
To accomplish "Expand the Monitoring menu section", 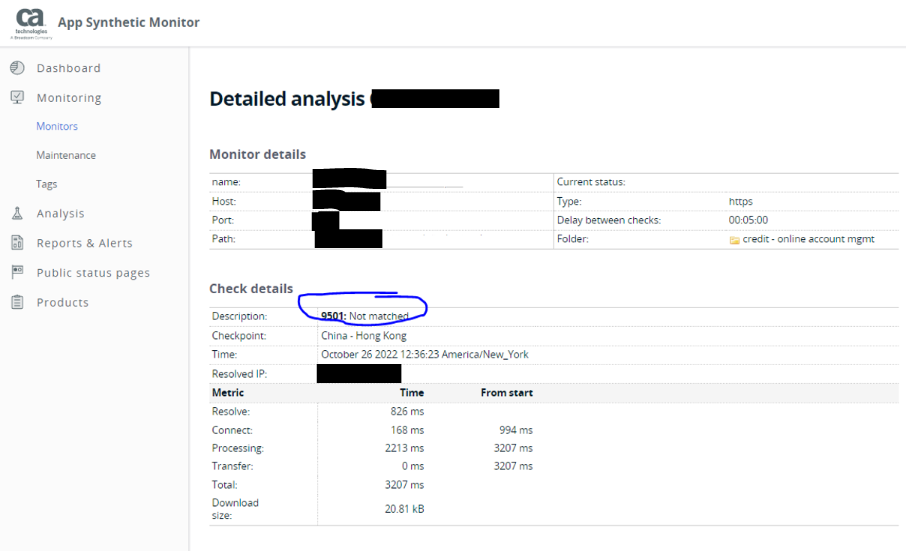I will click(x=69, y=98).
